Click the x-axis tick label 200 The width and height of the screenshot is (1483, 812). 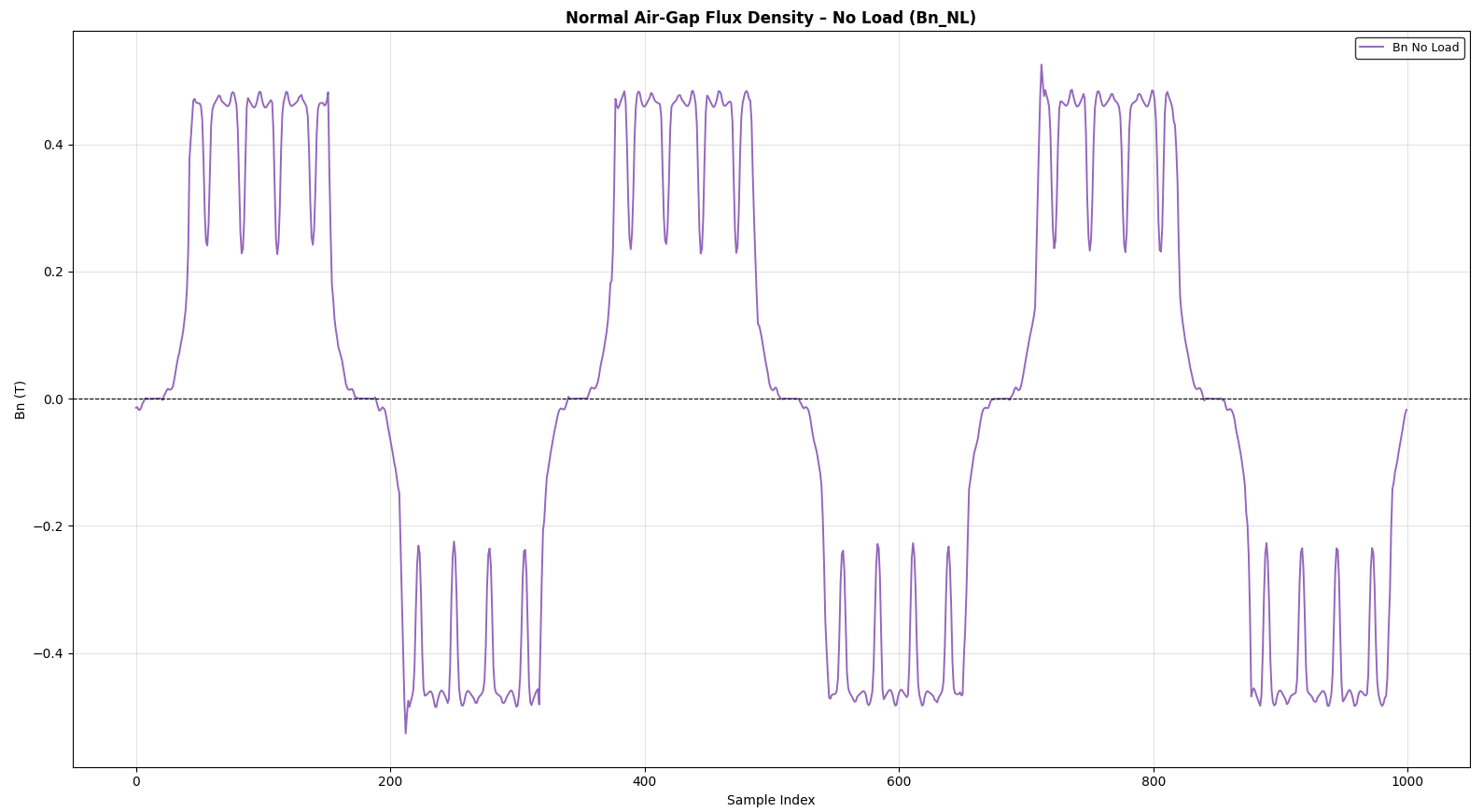click(390, 782)
